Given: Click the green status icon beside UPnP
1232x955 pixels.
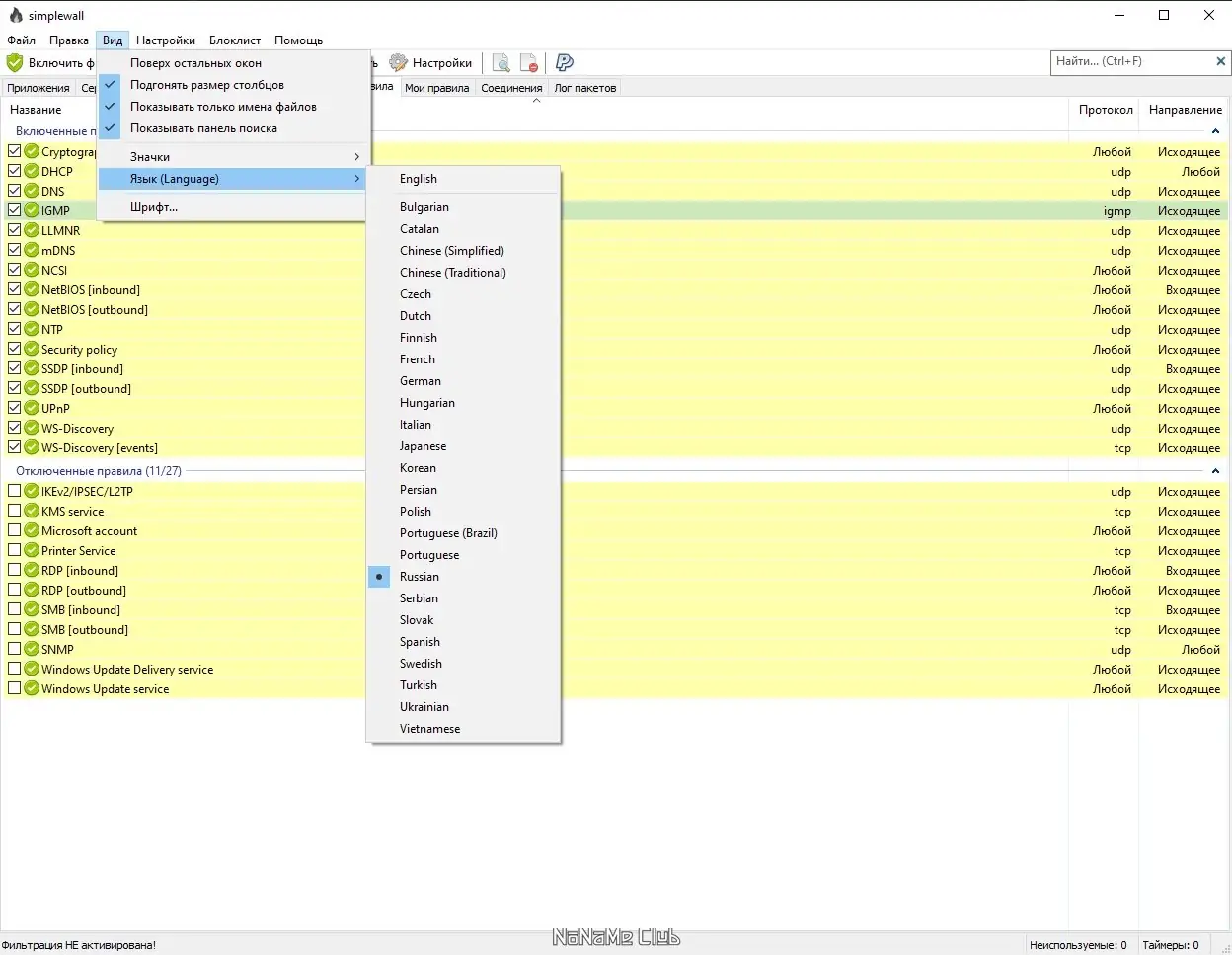Looking at the screenshot, I should tap(32, 408).
